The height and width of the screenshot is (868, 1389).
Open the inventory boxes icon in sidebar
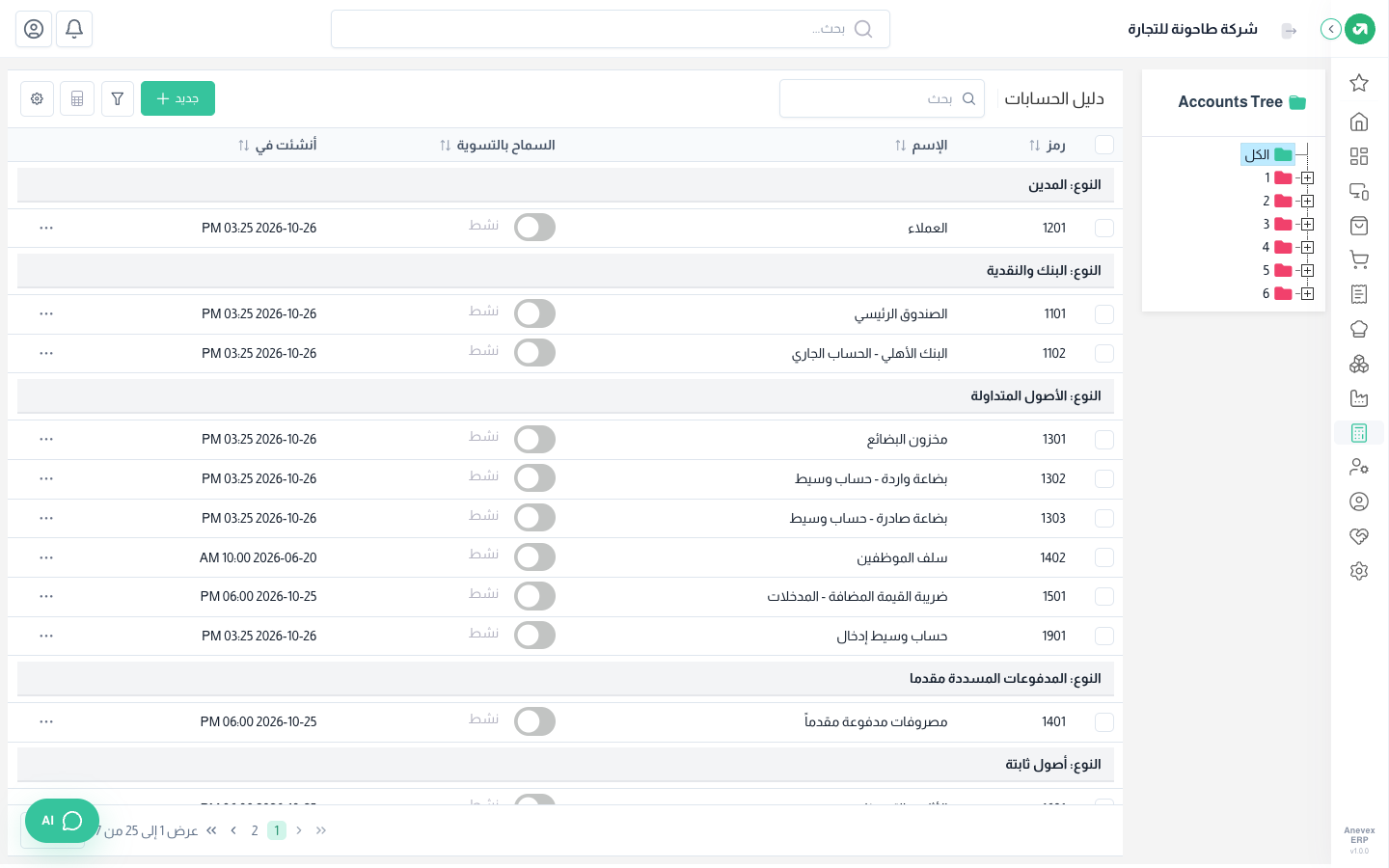click(x=1359, y=364)
